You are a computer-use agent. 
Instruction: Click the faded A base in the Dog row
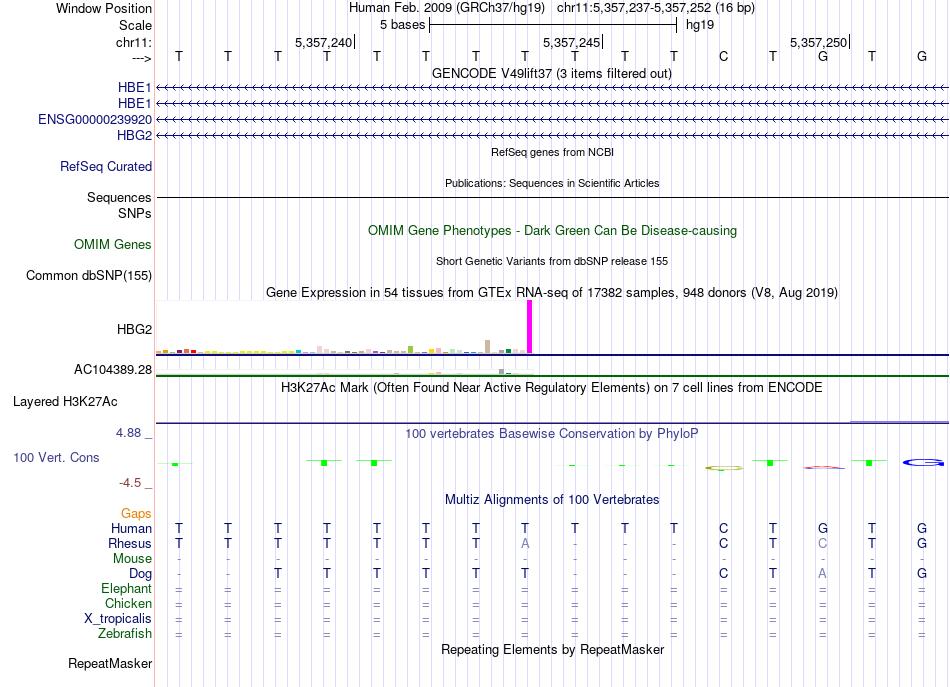(822, 573)
